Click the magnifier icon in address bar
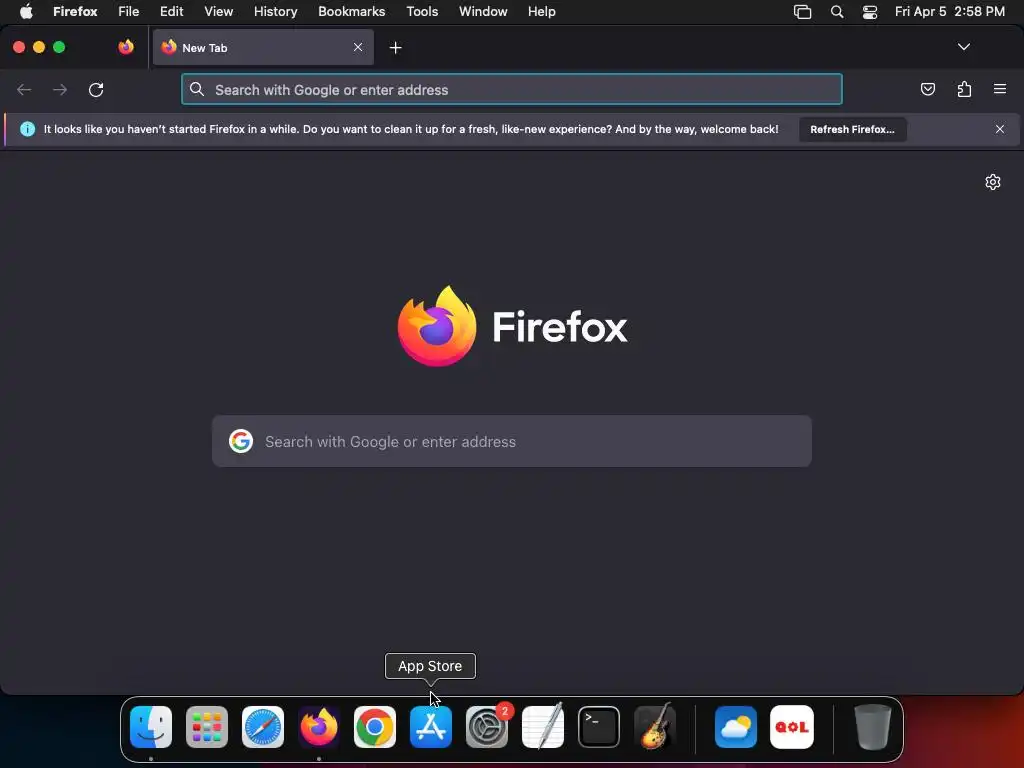This screenshot has width=1024, height=768. (x=197, y=89)
